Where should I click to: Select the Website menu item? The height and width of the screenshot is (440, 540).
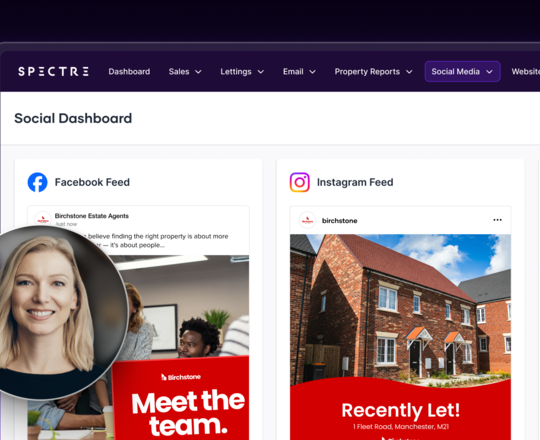coord(526,72)
